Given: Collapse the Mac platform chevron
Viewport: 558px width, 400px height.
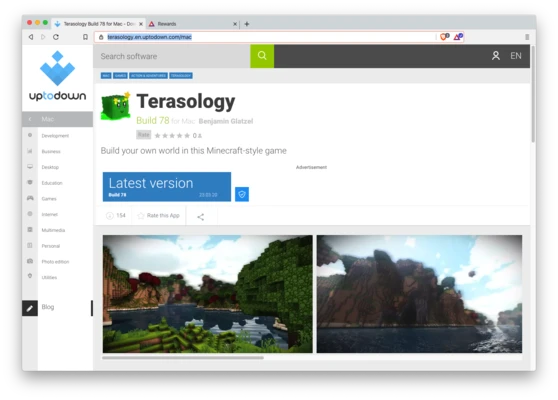Looking at the screenshot, I should coord(30,119).
